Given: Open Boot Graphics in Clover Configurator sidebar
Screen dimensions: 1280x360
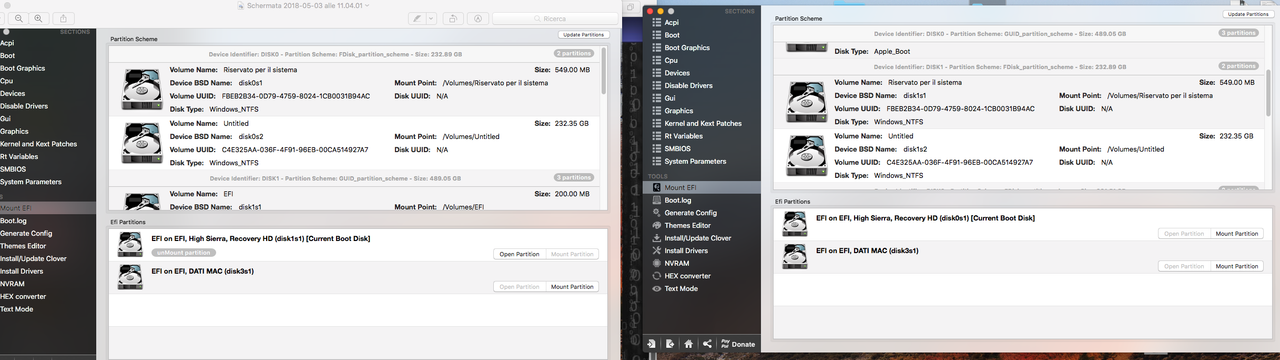Looking at the screenshot, I should [687, 48].
